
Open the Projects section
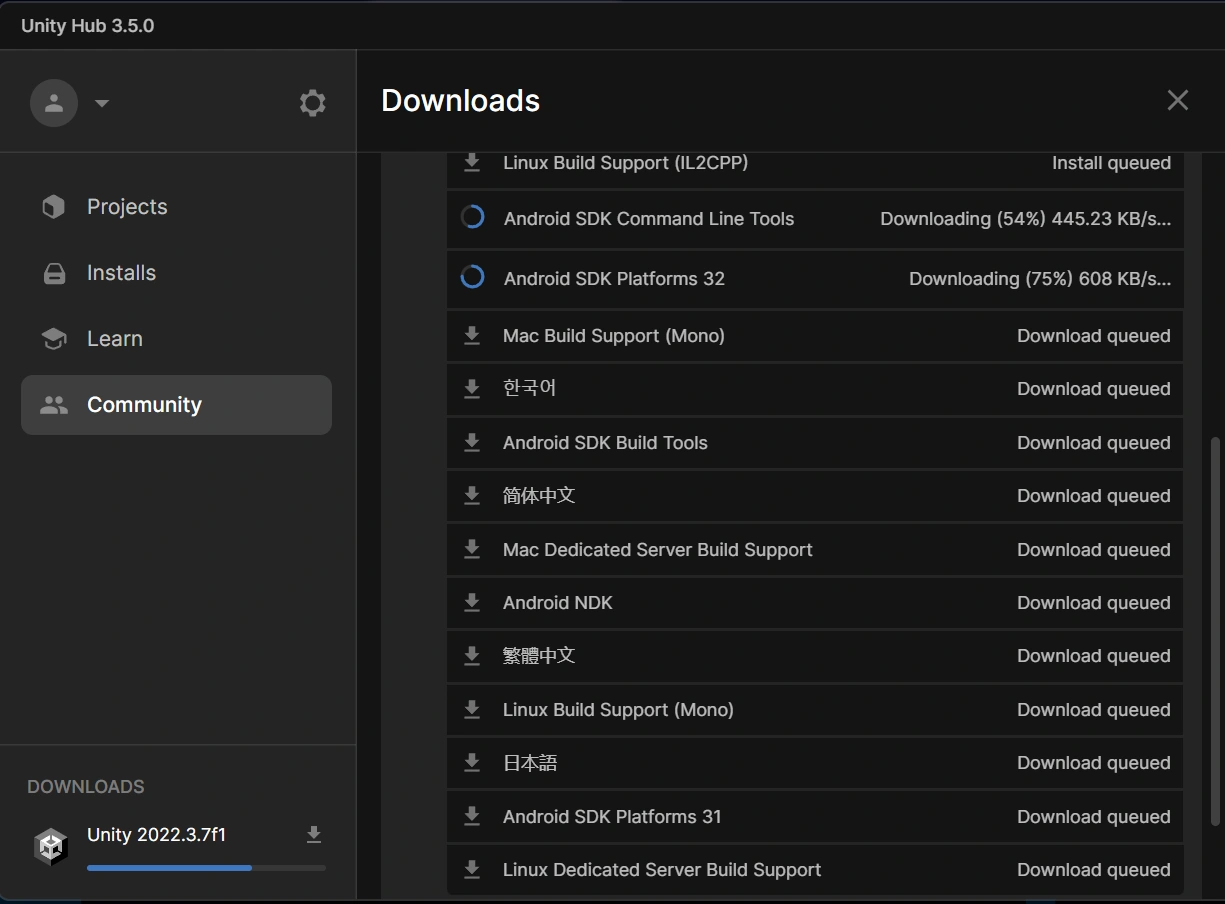(127, 207)
